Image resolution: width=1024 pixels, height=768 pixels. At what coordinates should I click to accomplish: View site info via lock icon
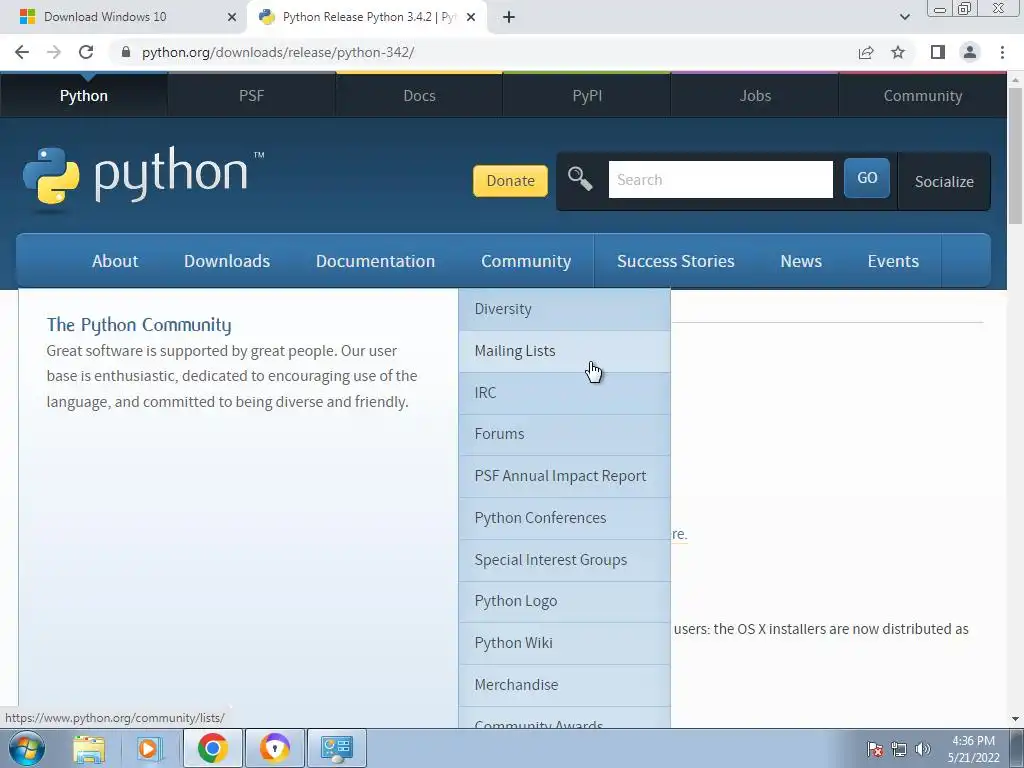coord(126,52)
